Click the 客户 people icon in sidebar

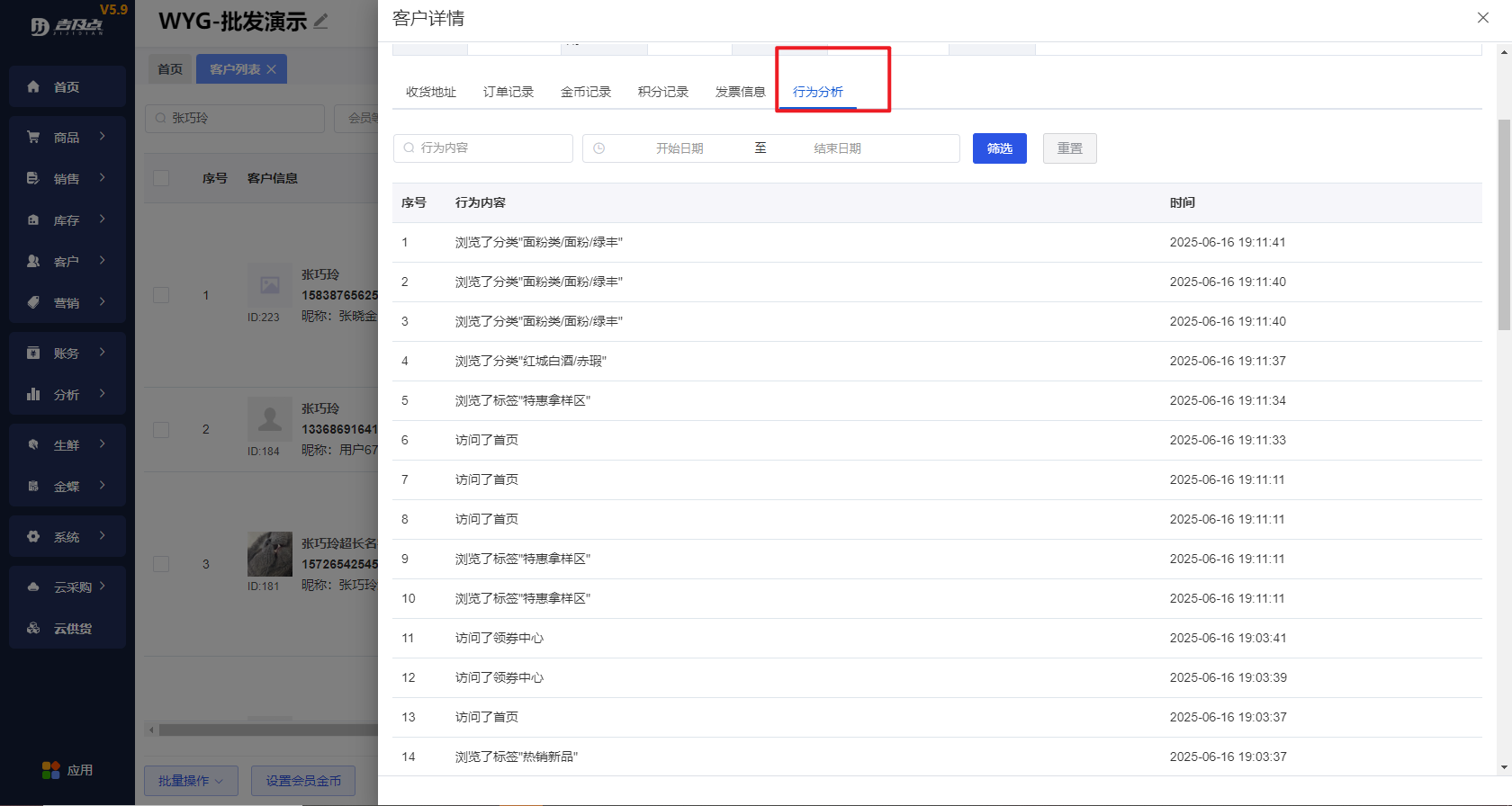[33, 261]
